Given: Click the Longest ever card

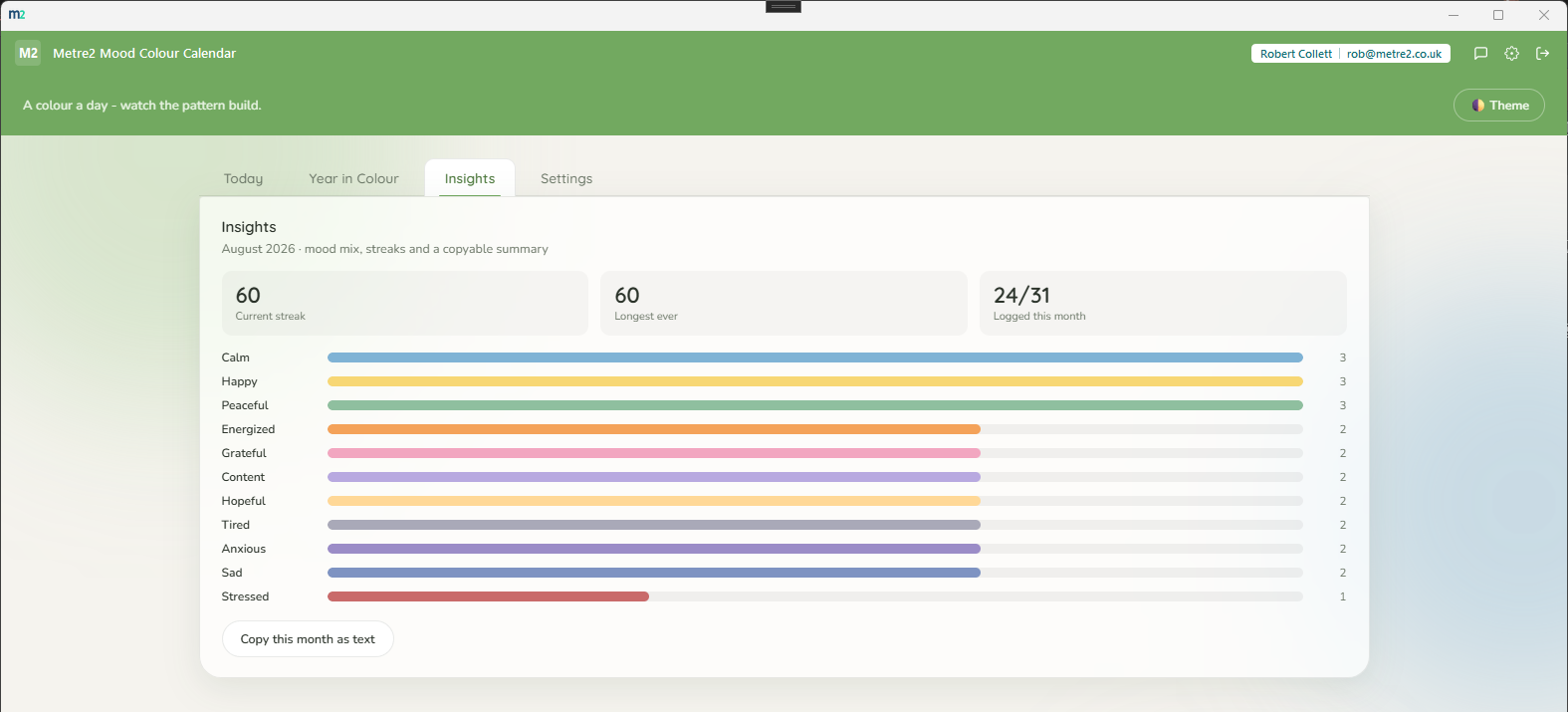Looking at the screenshot, I should [784, 303].
